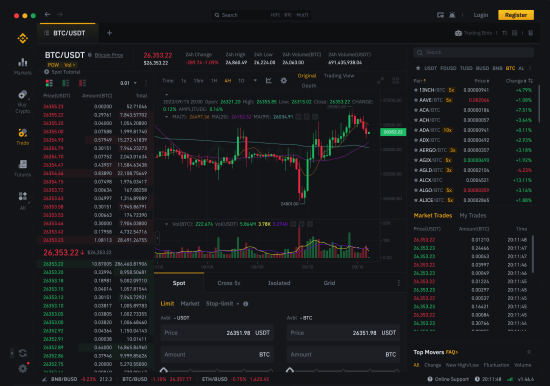Click the refresh icon in the sidebar

tap(23, 353)
